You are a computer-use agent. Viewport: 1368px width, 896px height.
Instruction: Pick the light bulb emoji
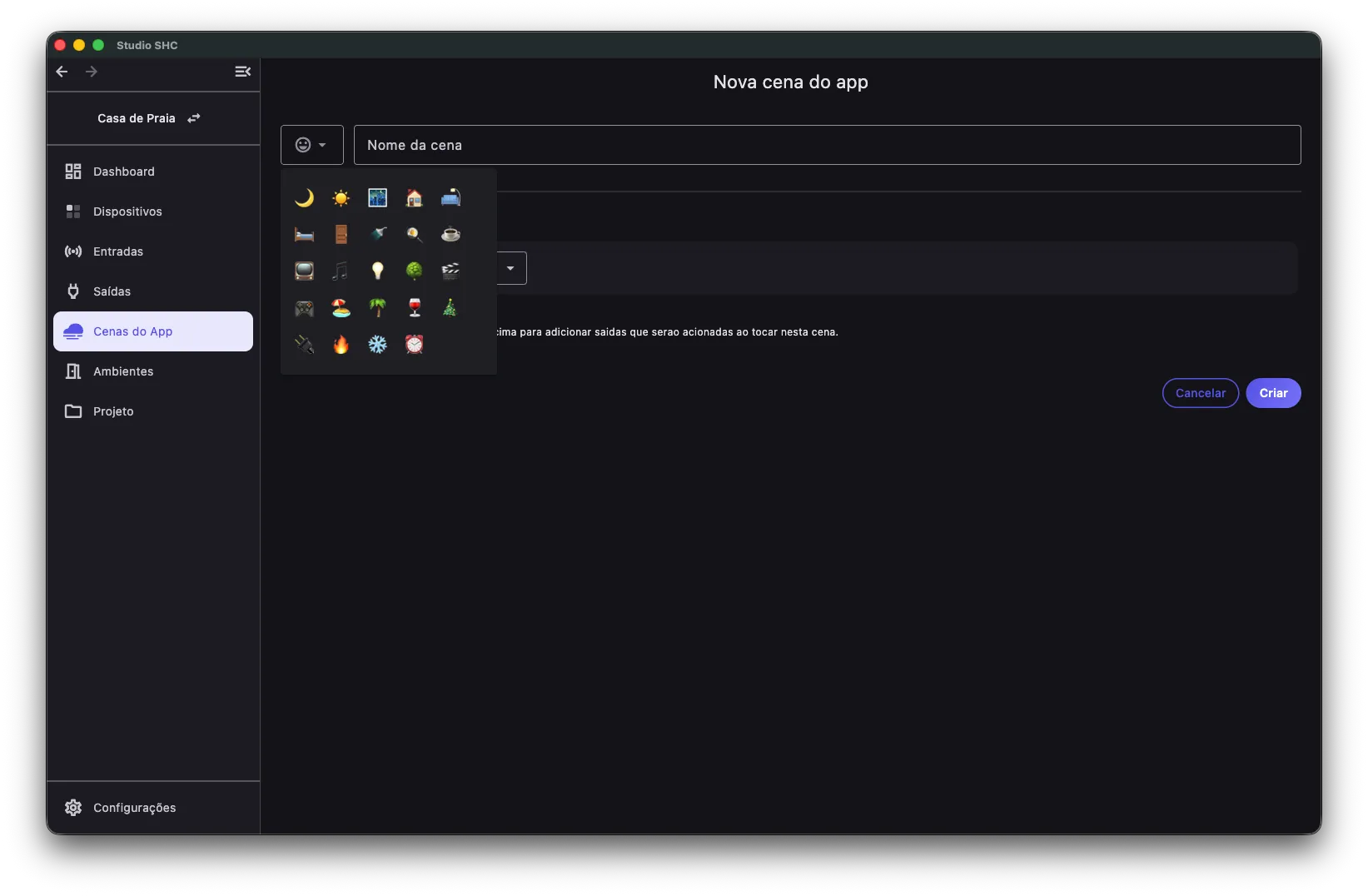click(377, 271)
